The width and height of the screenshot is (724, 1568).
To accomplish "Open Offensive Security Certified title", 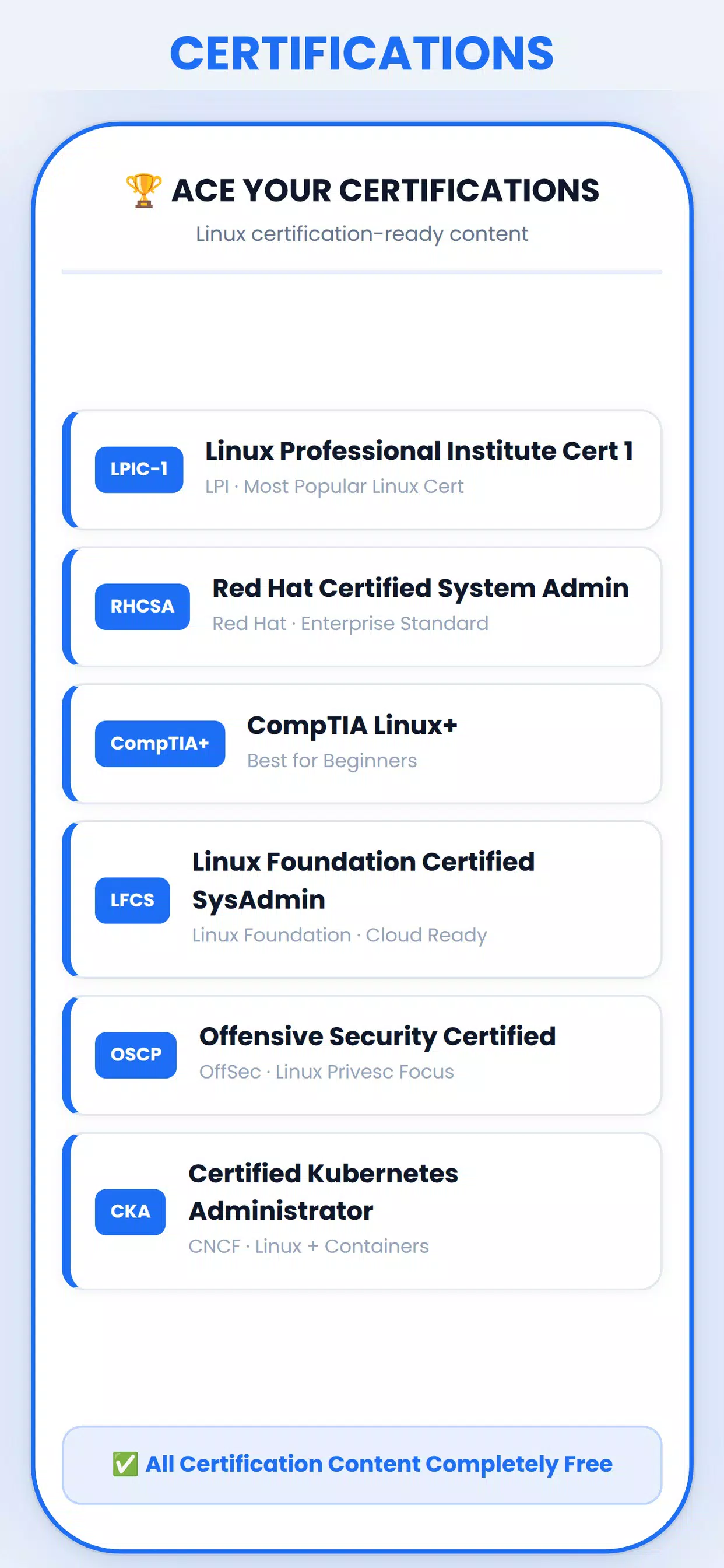I will point(377,1037).
